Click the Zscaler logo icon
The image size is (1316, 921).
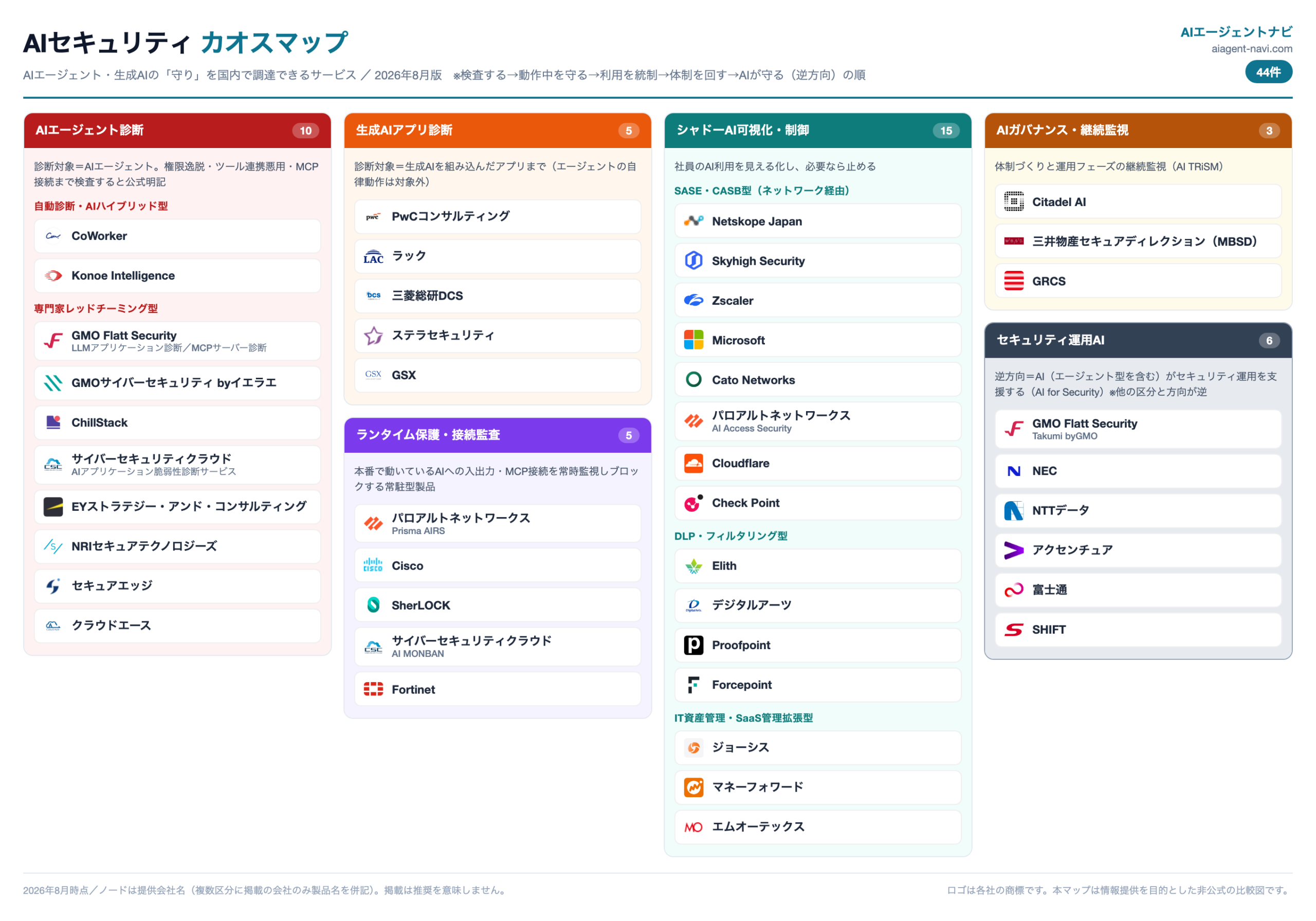click(x=694, y=300)
